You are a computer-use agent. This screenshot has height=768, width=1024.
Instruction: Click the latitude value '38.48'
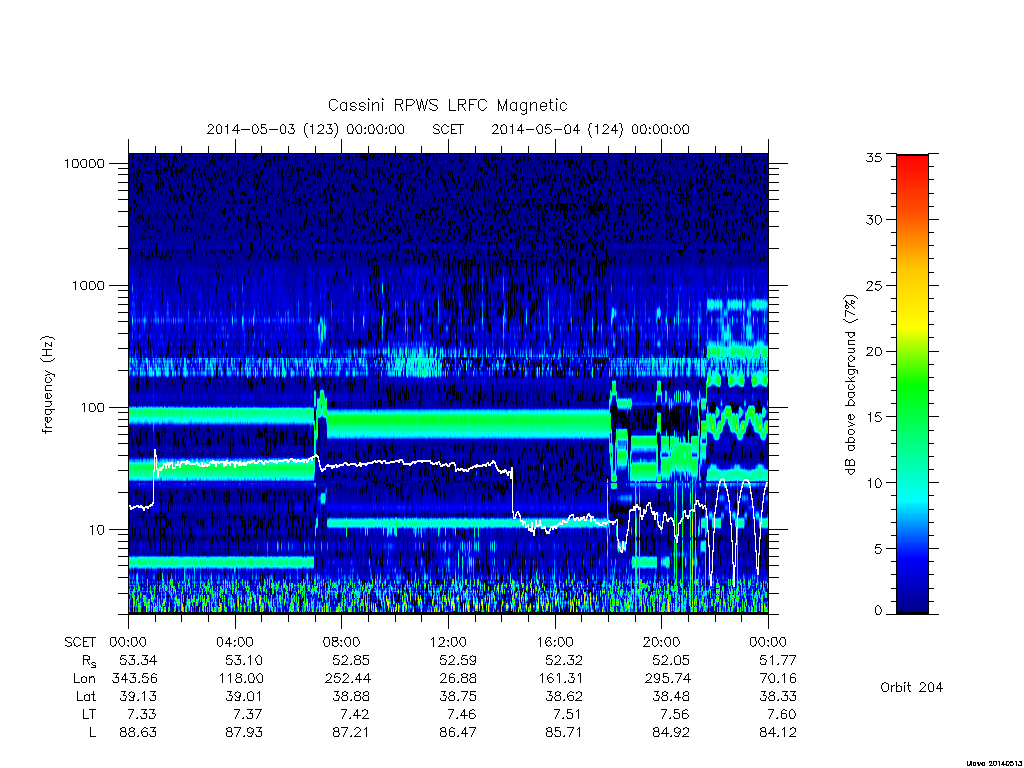click(x=671, y=696)
